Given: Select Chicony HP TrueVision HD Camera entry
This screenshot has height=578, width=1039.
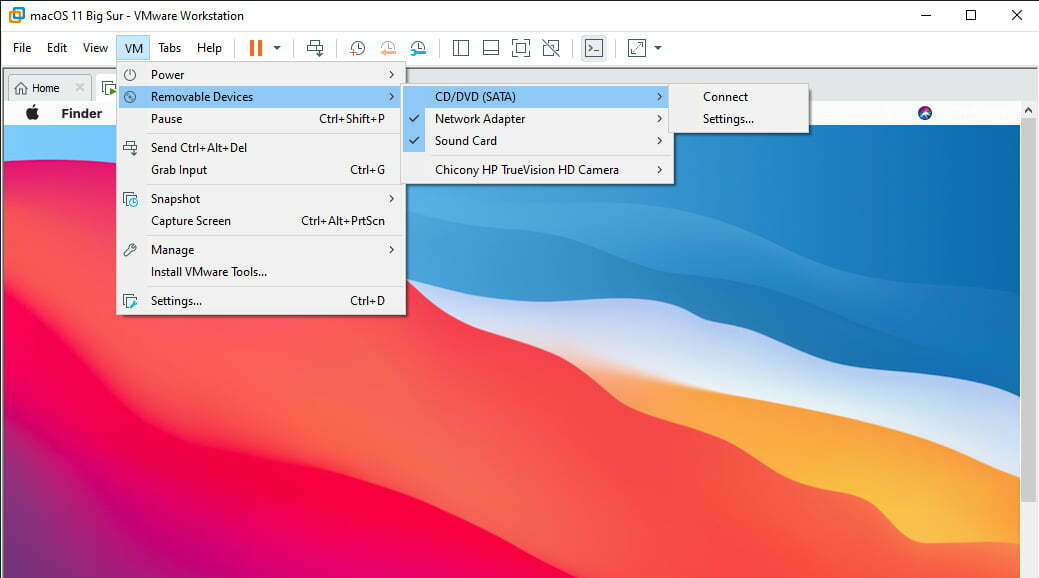Looking at the screenshot, I should coord(537,170).
